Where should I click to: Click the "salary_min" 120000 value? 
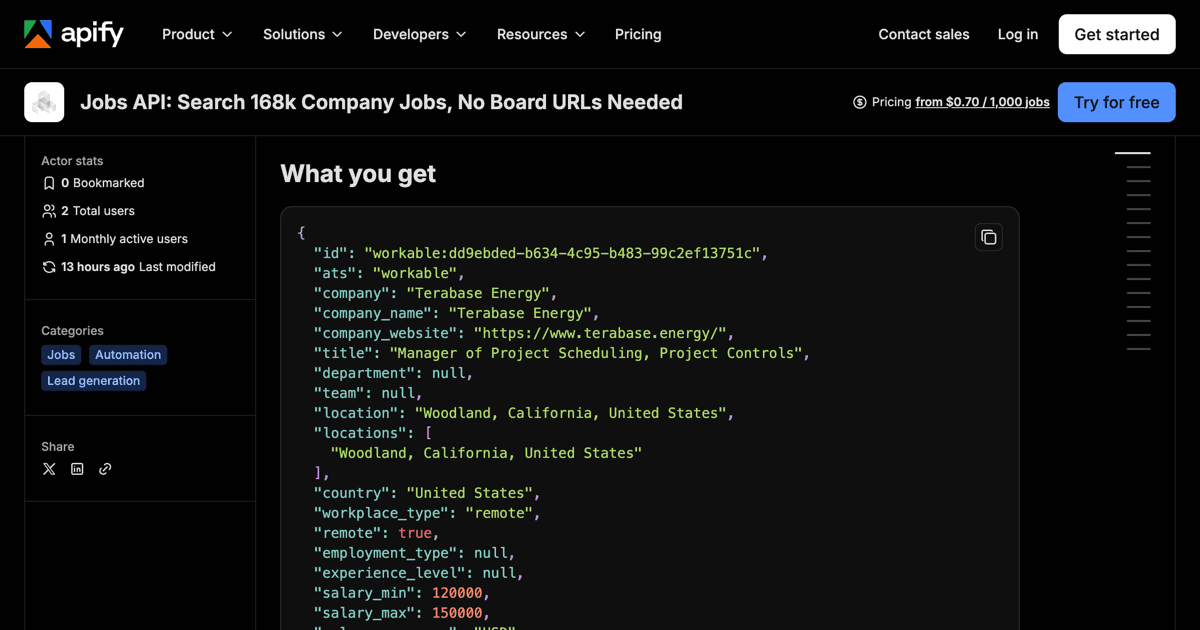click(456, 593)
